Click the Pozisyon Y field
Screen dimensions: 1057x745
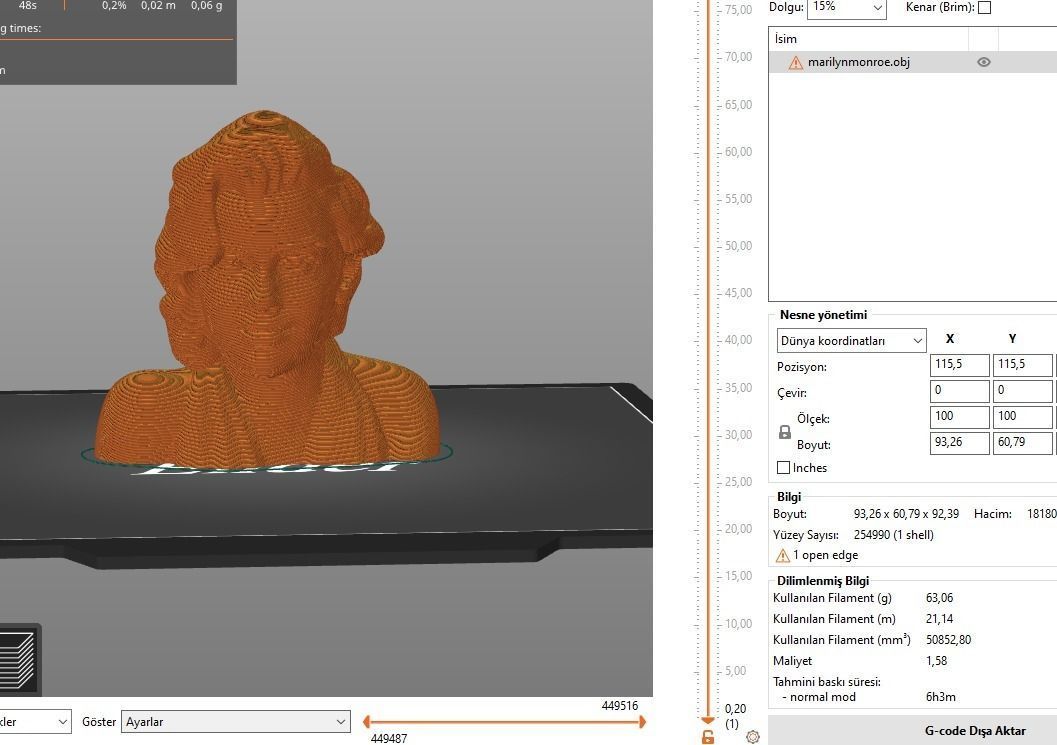coord(1022,365)
